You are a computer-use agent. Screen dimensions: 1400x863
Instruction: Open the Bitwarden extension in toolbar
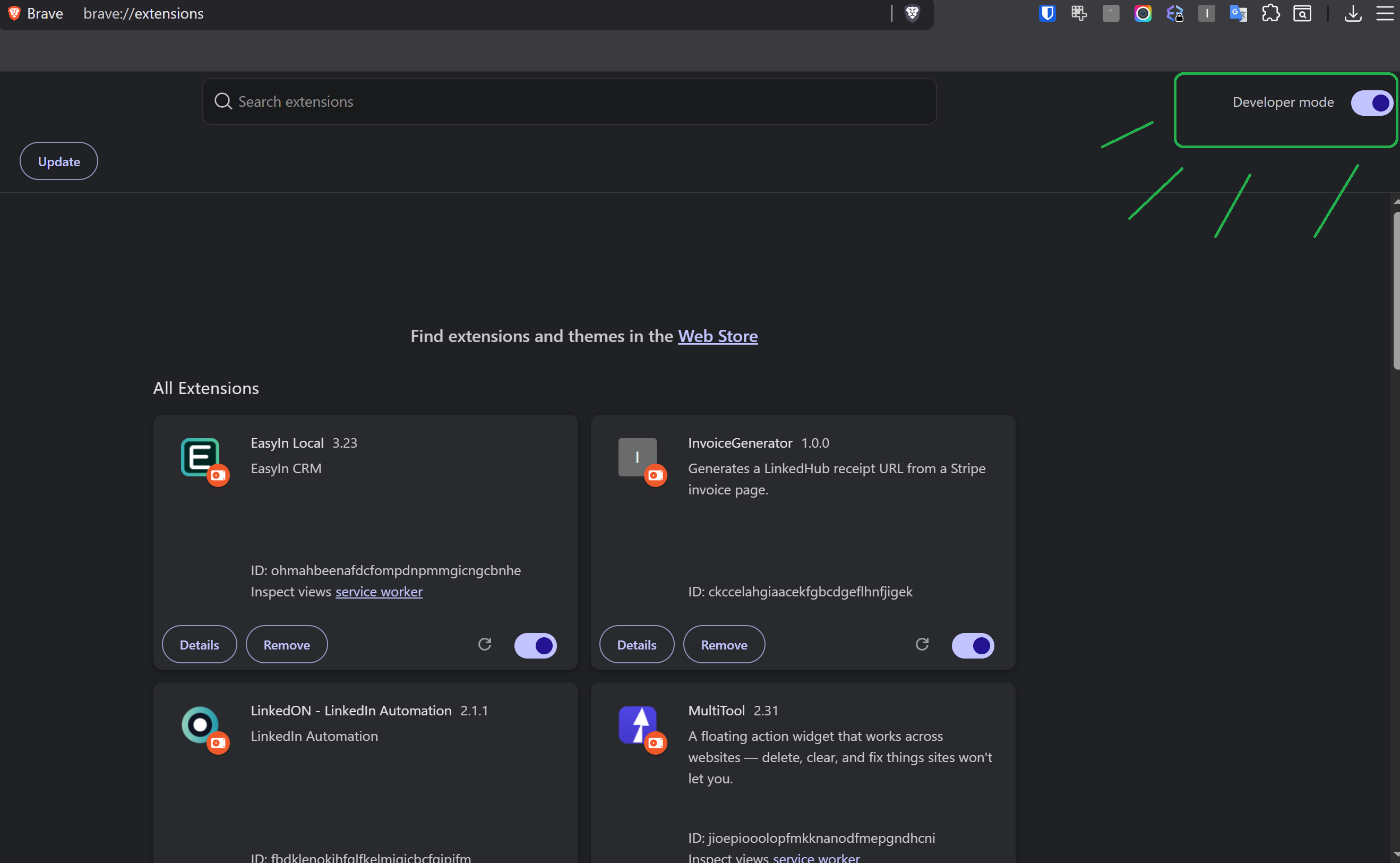coord(1047,13)
